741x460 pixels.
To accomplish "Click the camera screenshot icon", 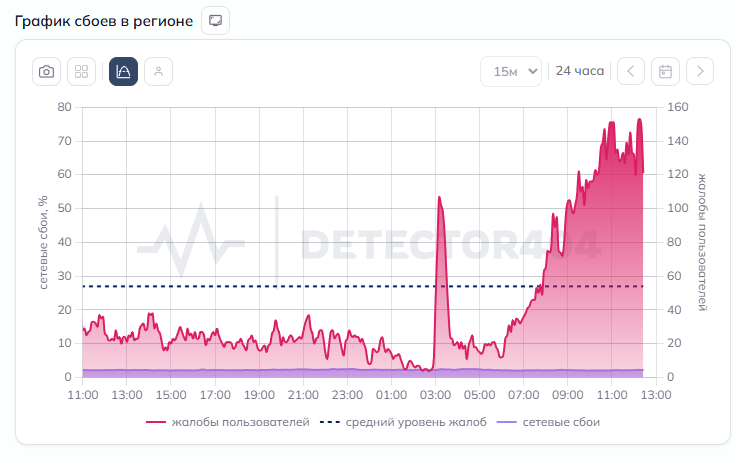I will pos(46,72).
